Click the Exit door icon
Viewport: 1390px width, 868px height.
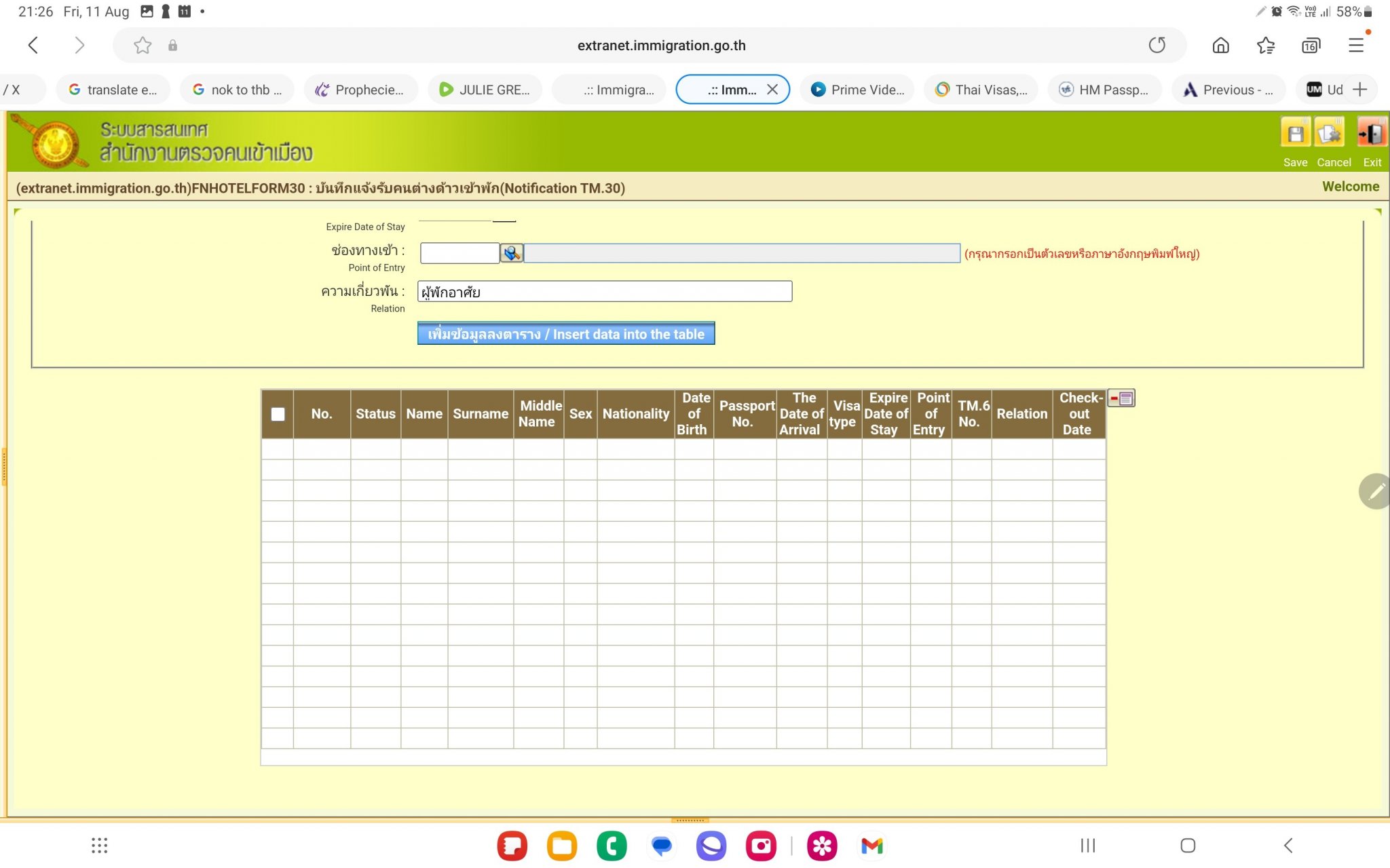pyautogui.click(x=1371, y=134)
